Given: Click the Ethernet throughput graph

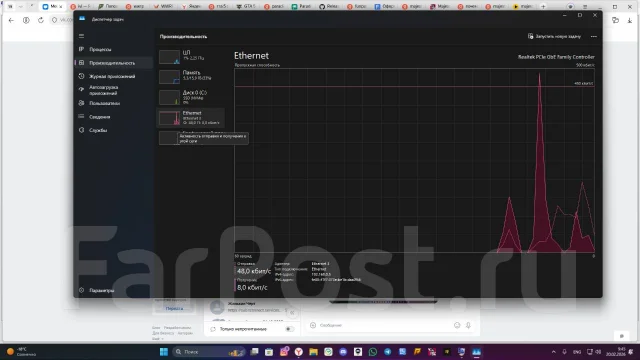Looking at the screenshot, I should 414,160.
